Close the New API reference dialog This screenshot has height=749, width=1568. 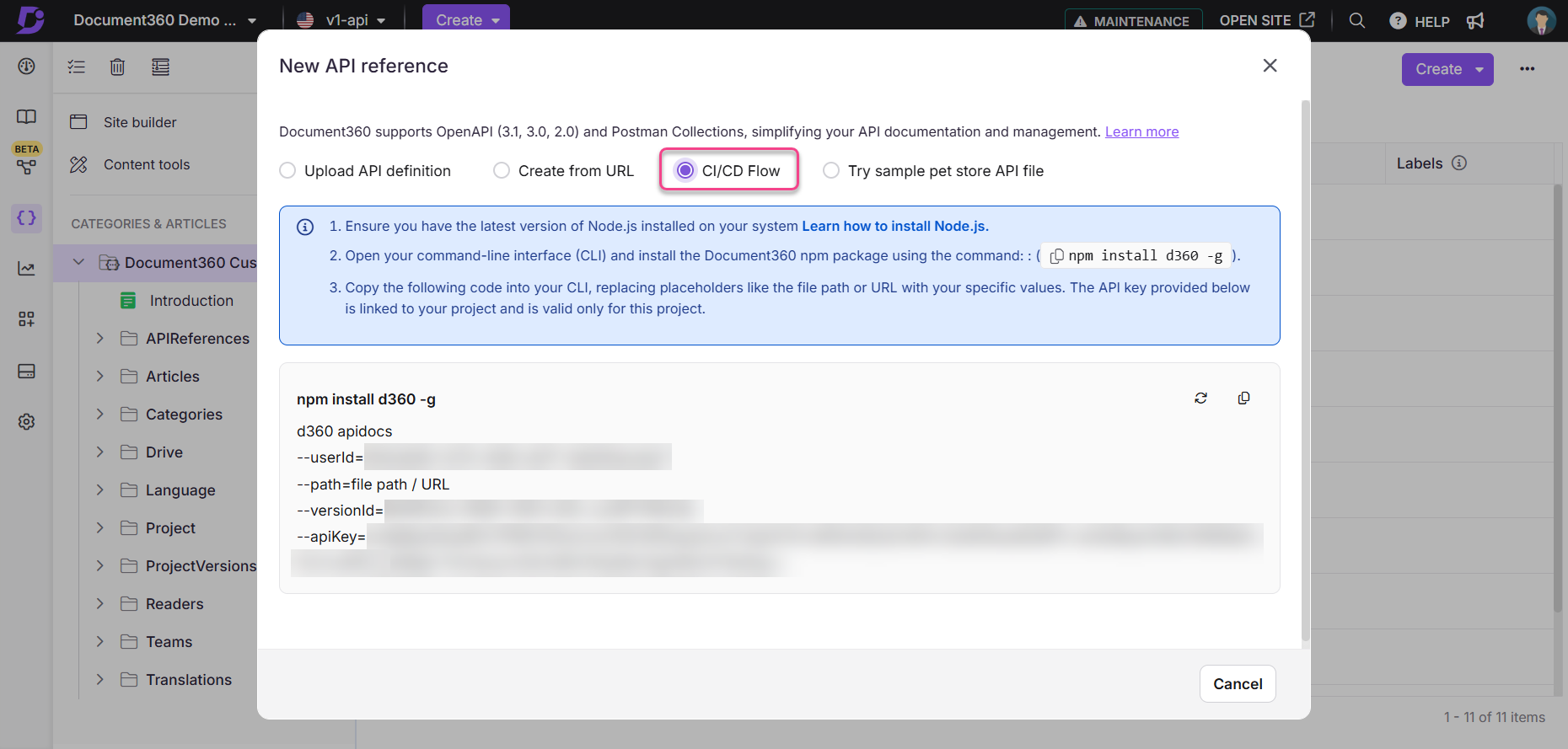click(1270, 66)
